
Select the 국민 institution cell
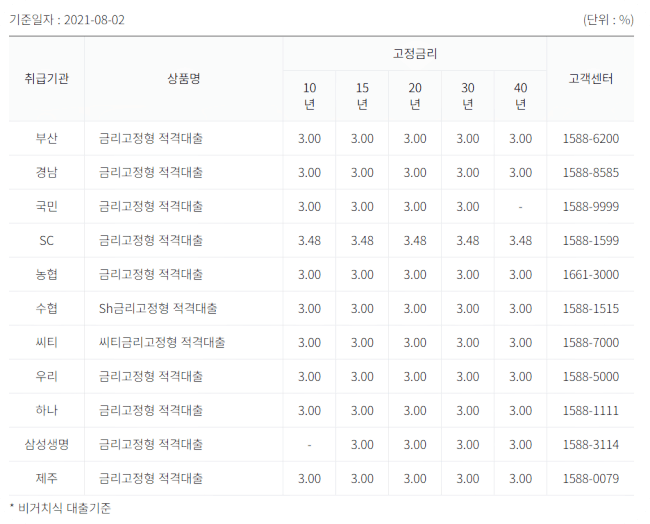point(46,206)
